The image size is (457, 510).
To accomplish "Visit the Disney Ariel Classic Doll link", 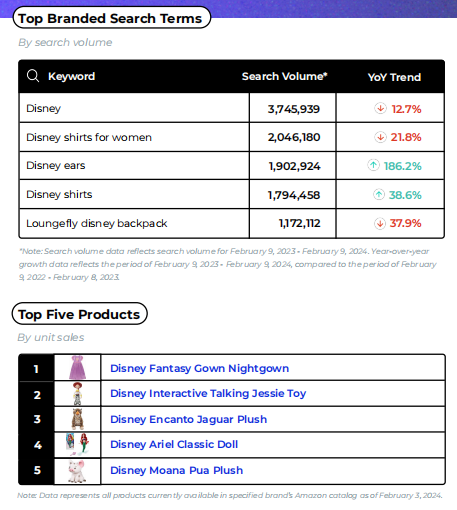I will pyautogui.click(x=174, y=444).
